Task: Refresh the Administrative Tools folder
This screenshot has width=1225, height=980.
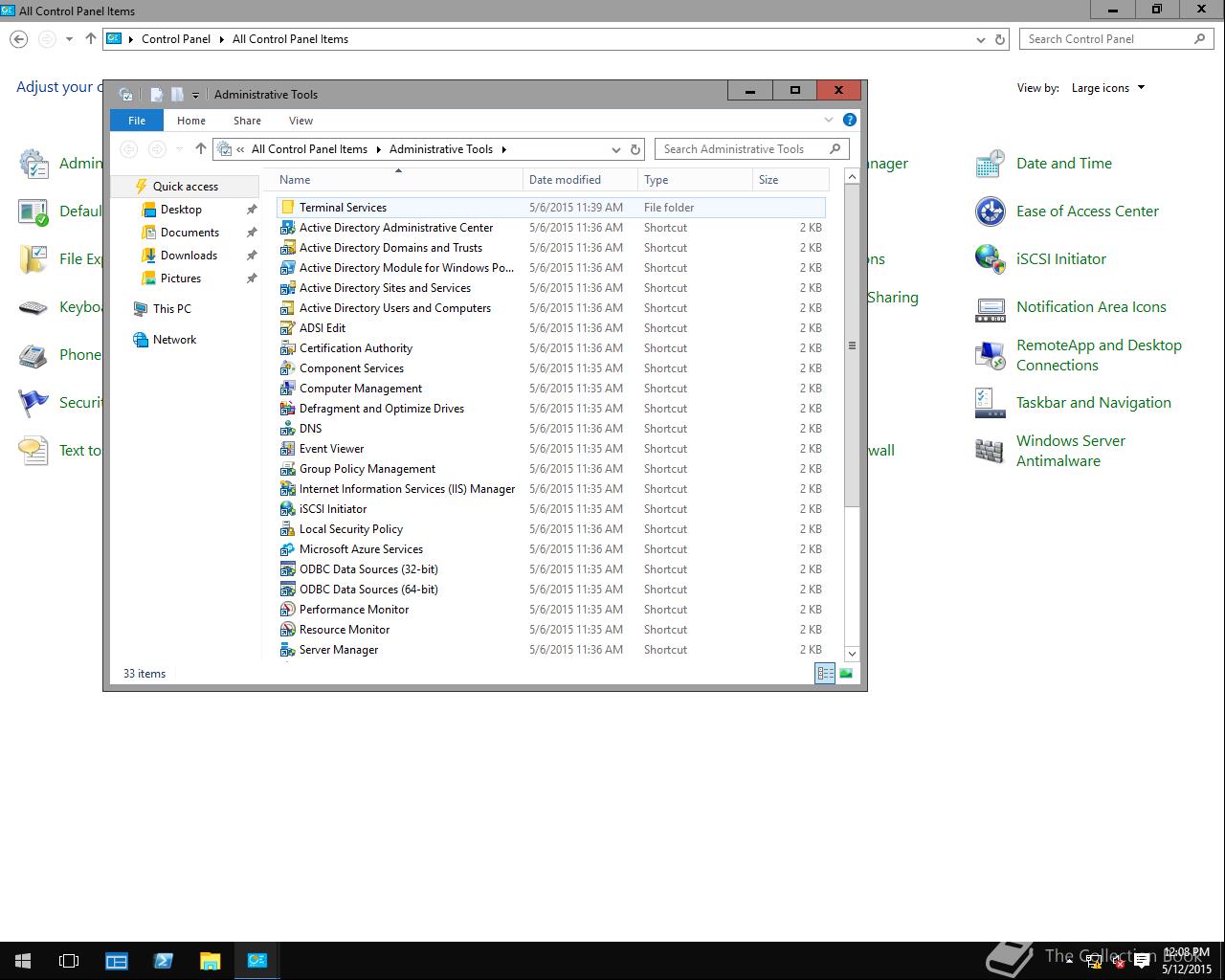Action: pos(635,149)
